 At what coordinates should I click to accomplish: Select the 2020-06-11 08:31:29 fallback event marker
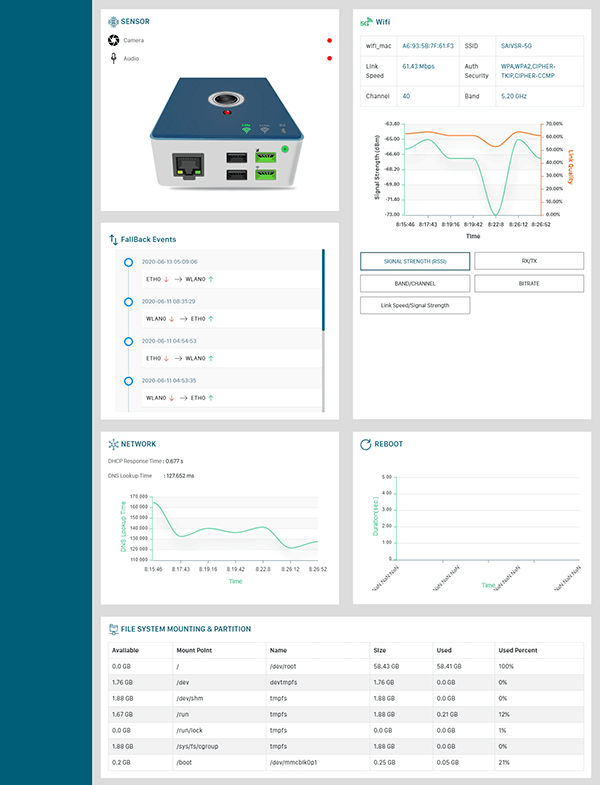coord(128,301)
